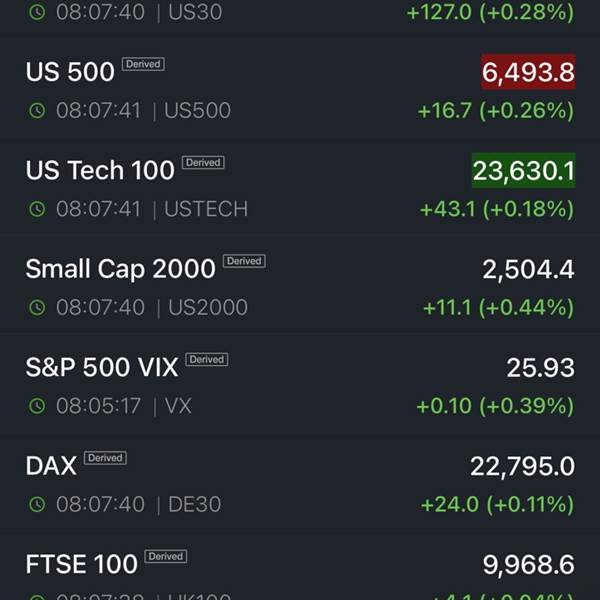Click the Derived badge beside DAX

pyautogui.click(x=105, y=458)
